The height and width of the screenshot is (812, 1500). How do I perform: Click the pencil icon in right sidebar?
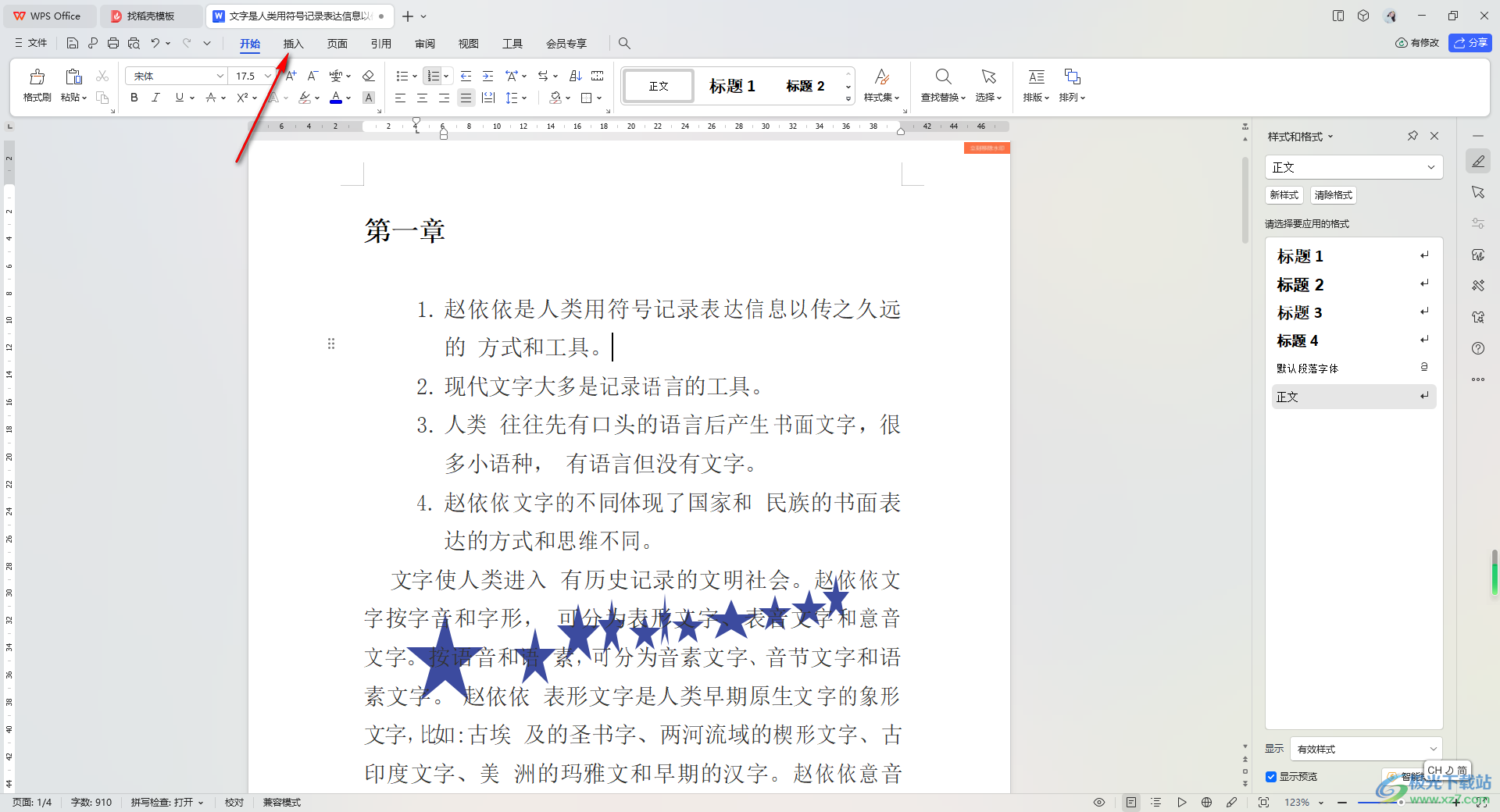(x=1478, y=161)
